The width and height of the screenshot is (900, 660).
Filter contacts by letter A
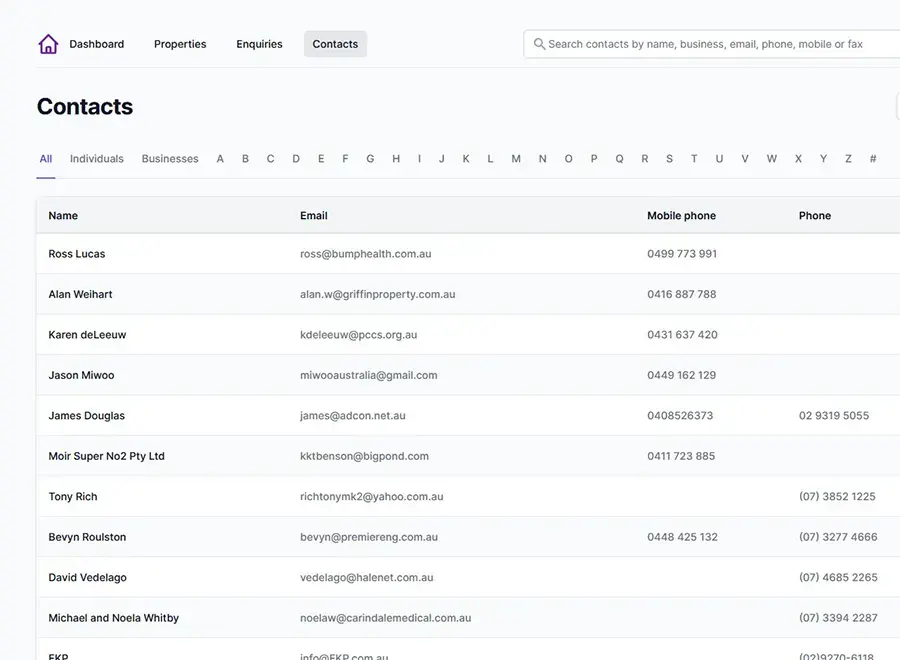point(220,159)
